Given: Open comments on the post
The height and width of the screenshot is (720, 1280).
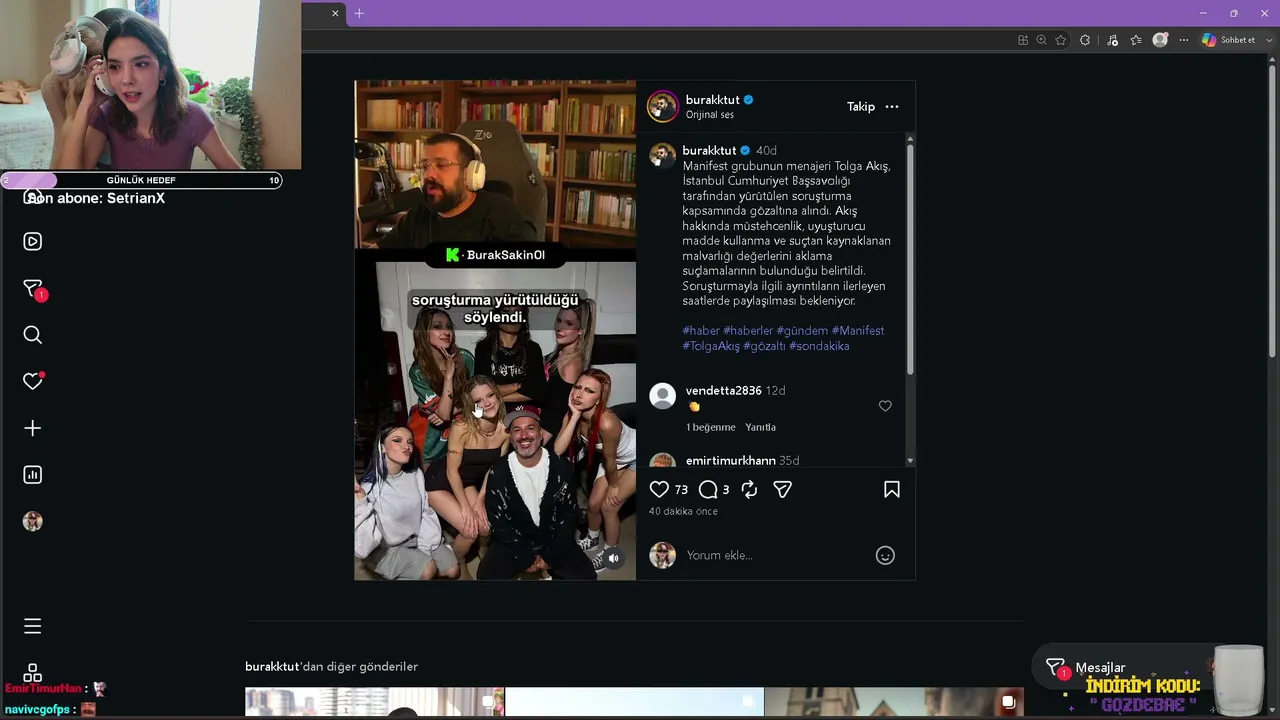Looking at the screenshot, I should pos(708,489).
